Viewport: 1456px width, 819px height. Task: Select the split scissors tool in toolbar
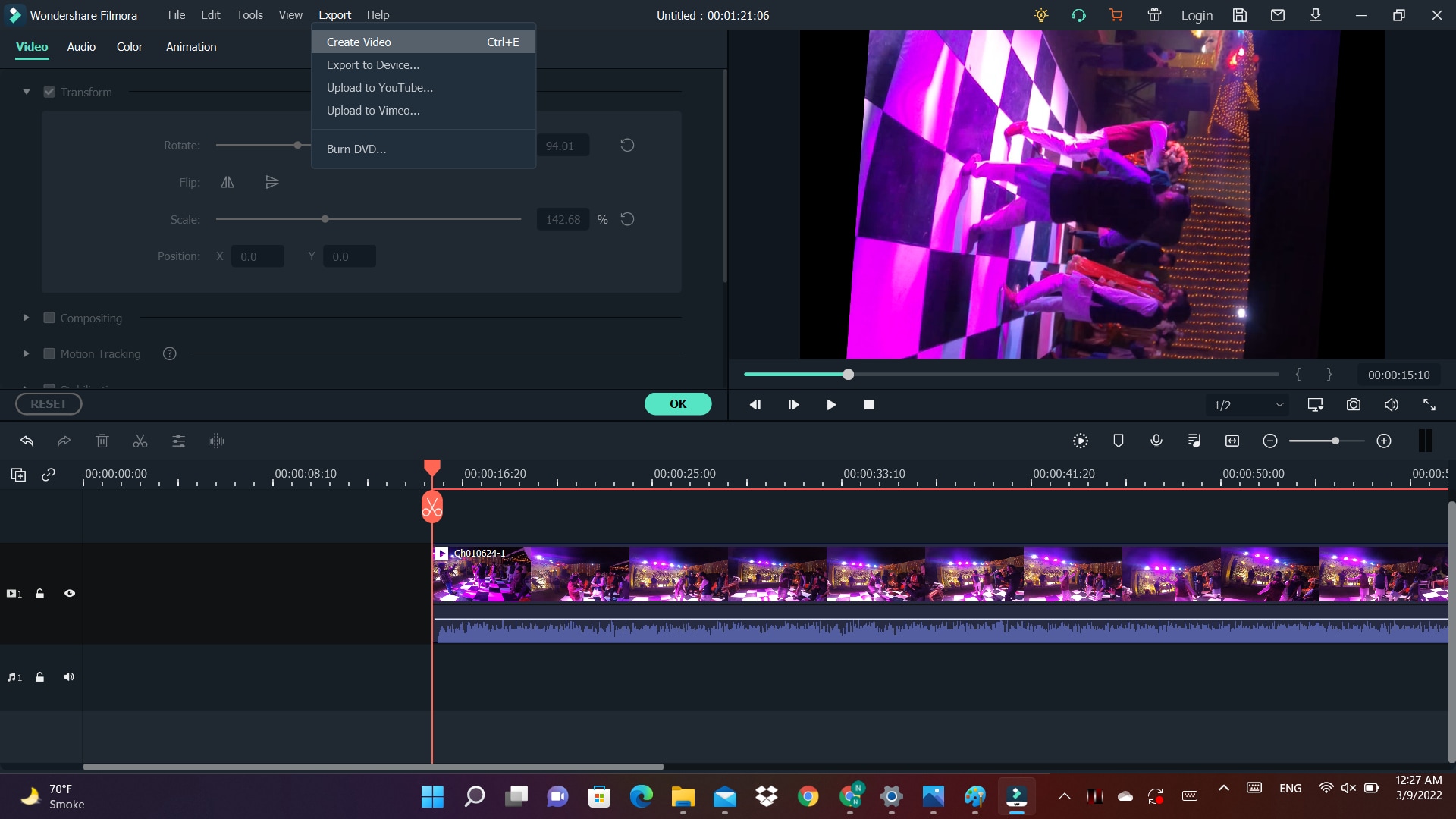point(140,441)
